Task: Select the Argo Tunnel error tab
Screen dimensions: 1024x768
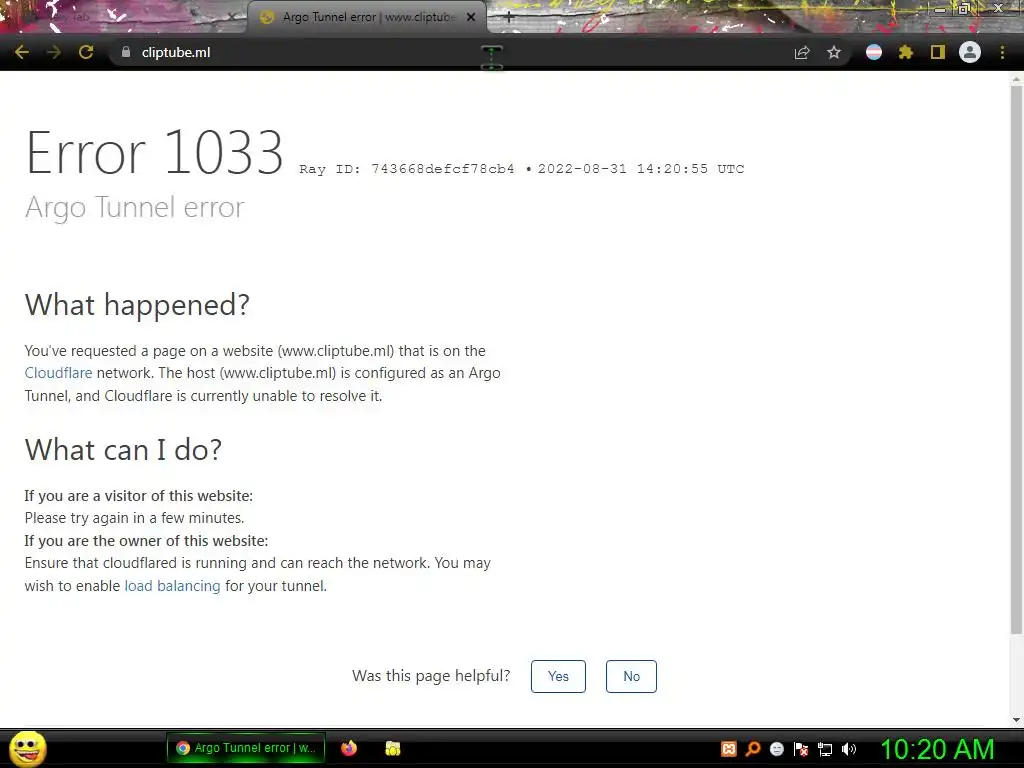Action: click(367, 17)
